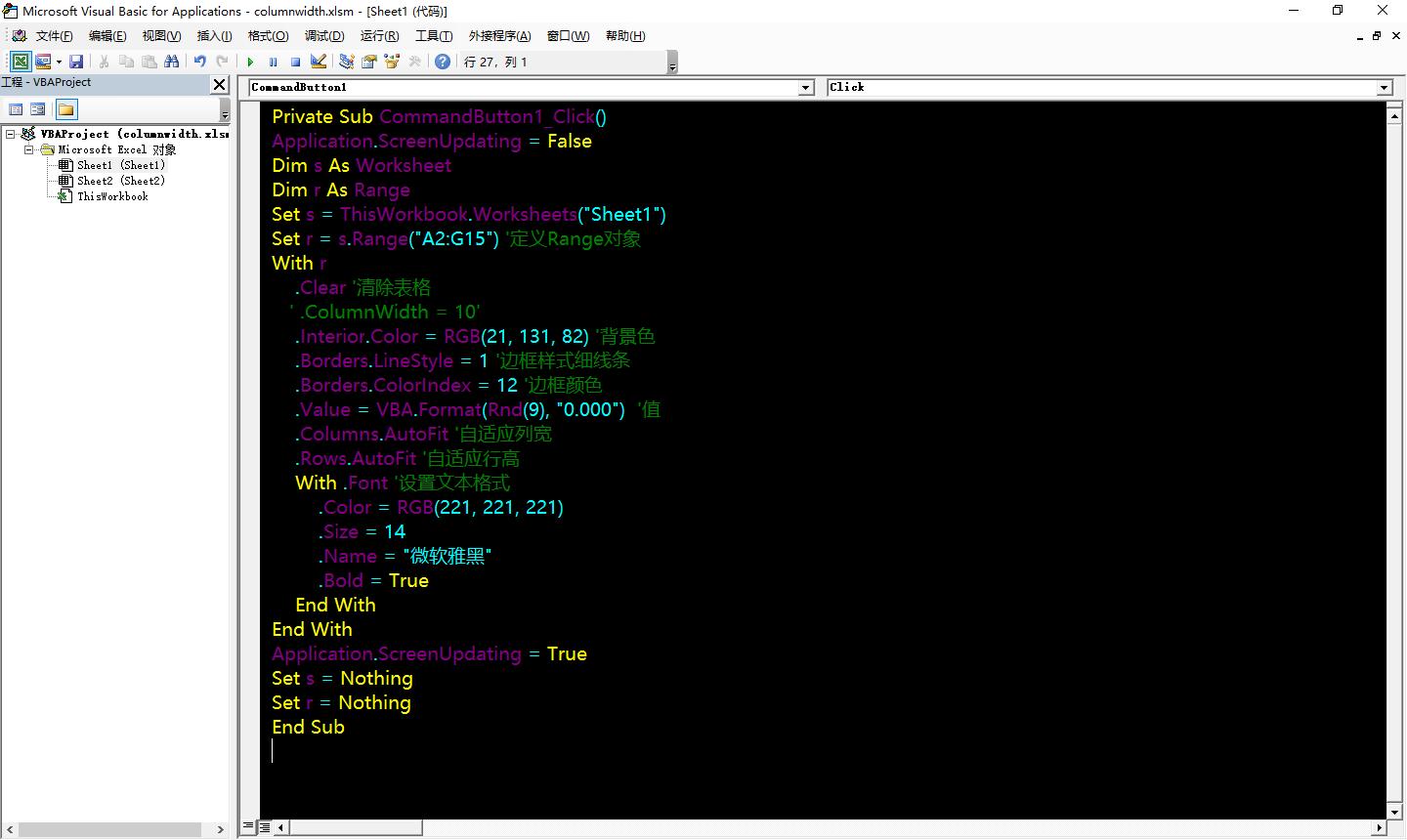Image resolution: width=1407 pixels, height=840 pixels.
Task: Switch to Procedure View at bottom left
Action: click(x=248, y=827)
